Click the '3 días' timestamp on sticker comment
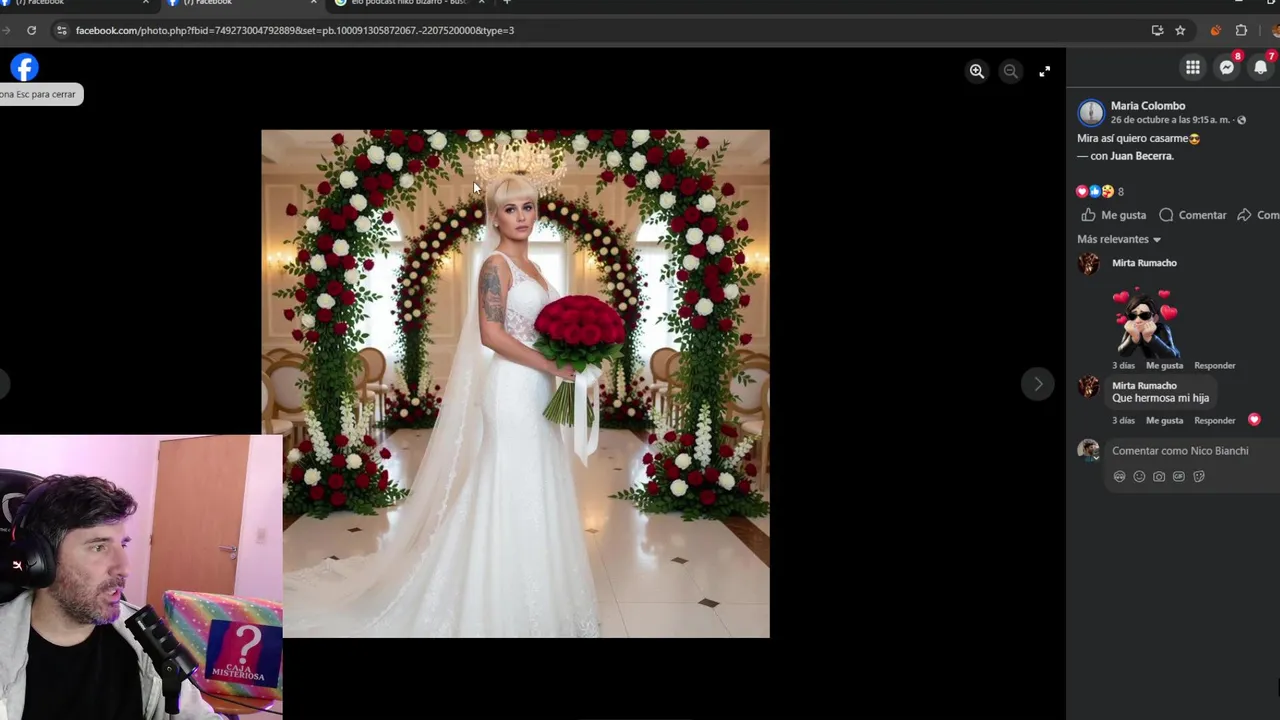 click(x=1123, y=366)
